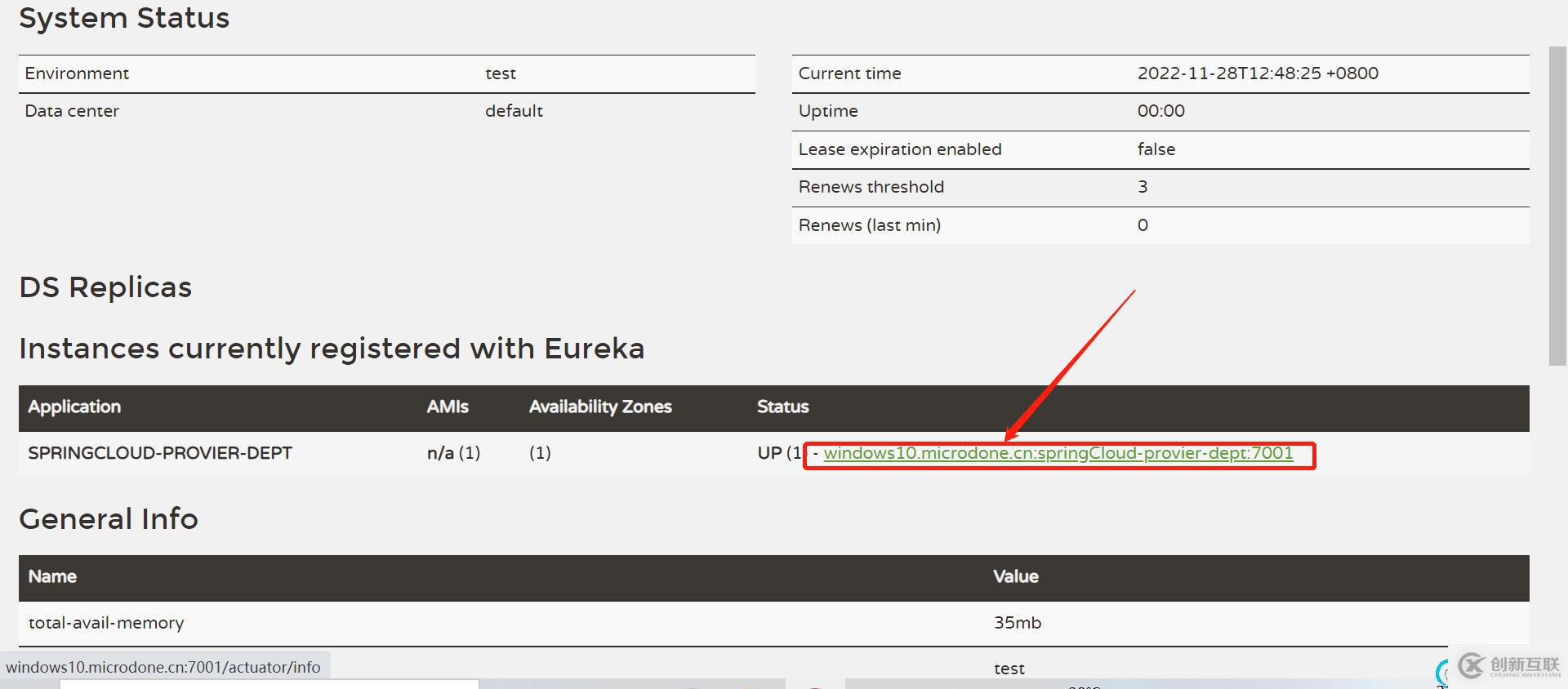
Task: Click the Uptime value 00:00
Action: coord(1160,111)
